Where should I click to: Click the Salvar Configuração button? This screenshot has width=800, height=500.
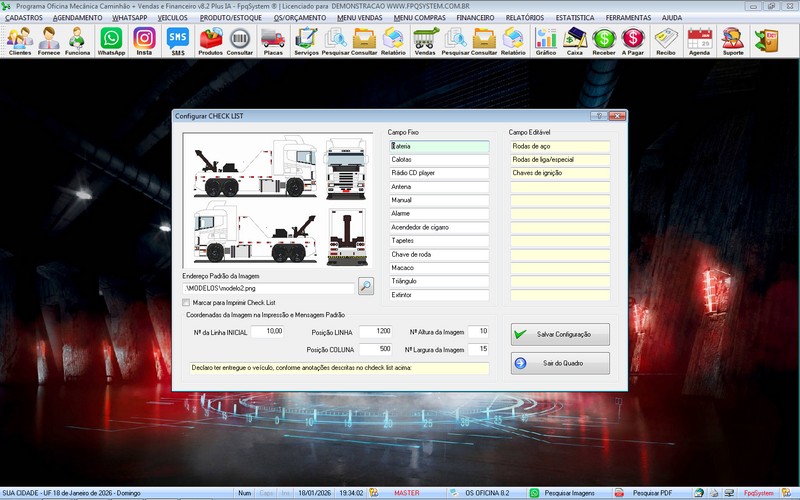(x=560, y=334)
